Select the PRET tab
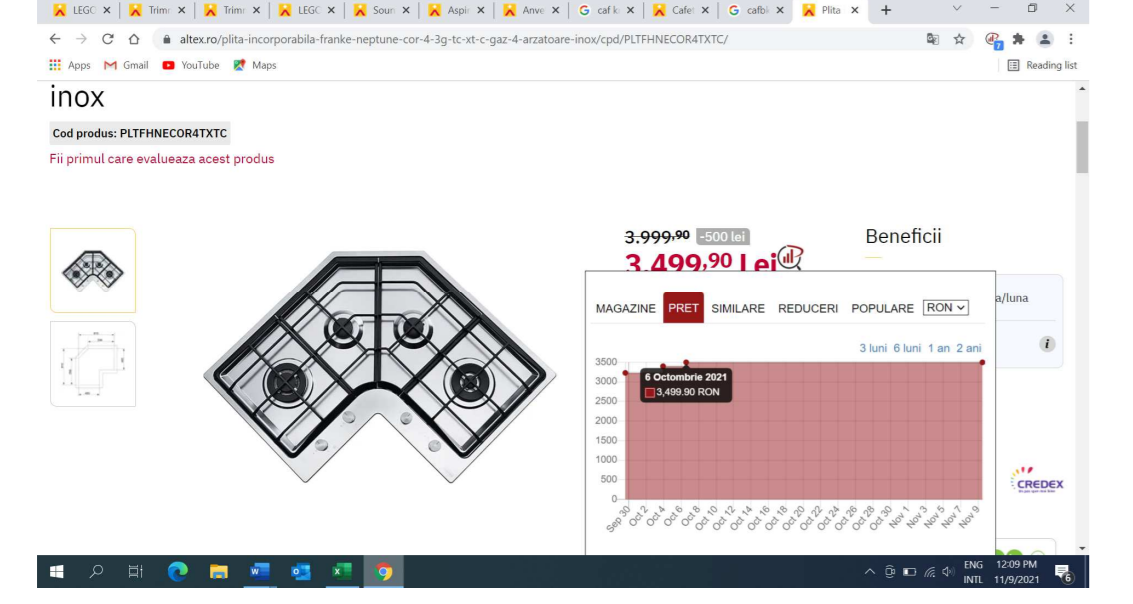This screenshot has width=1133, height=604. click(x=683, y=309)
